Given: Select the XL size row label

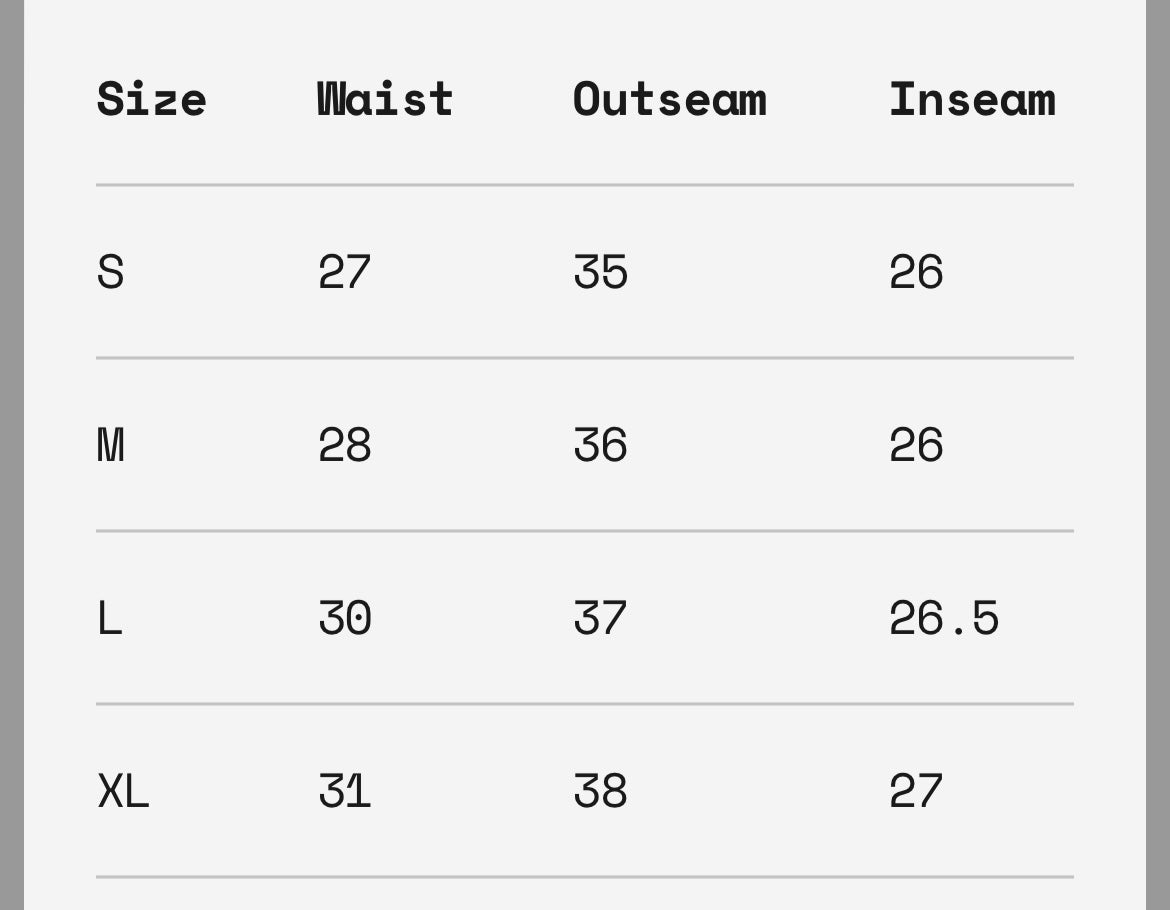Looking at the screenshot, I should (x=123, y=791).
